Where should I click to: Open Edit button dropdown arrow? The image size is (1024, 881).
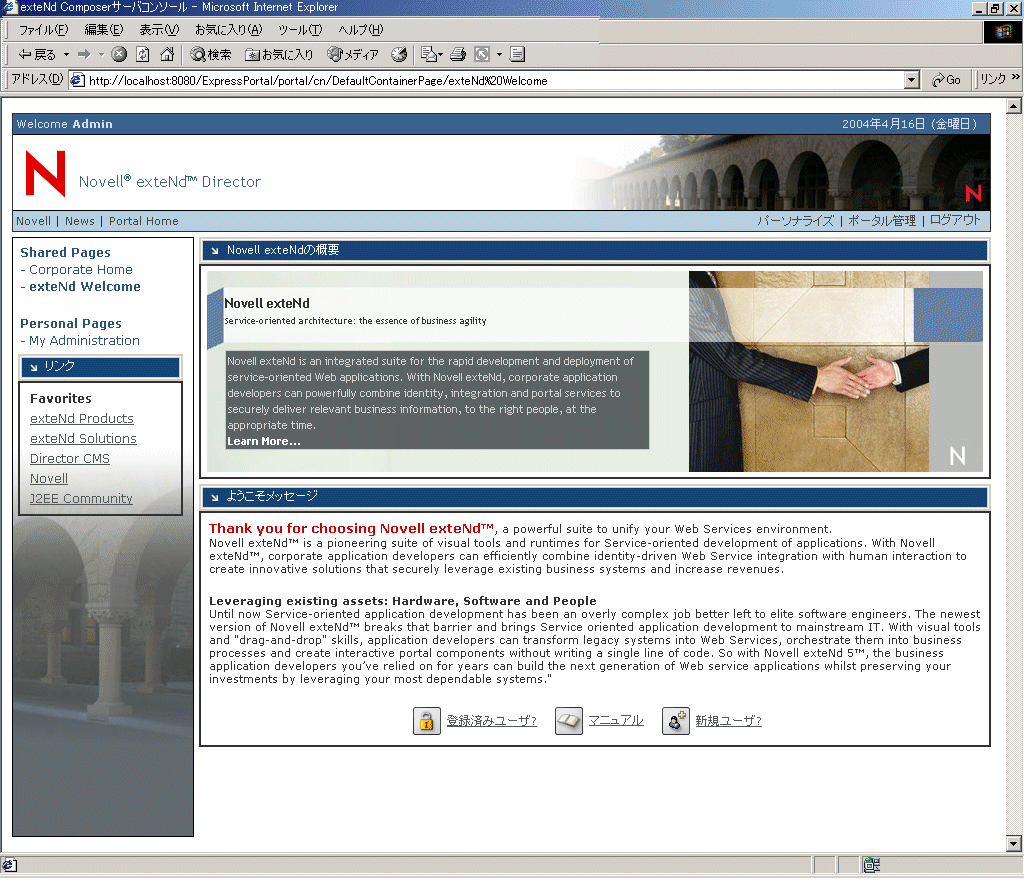pos(500,55)
